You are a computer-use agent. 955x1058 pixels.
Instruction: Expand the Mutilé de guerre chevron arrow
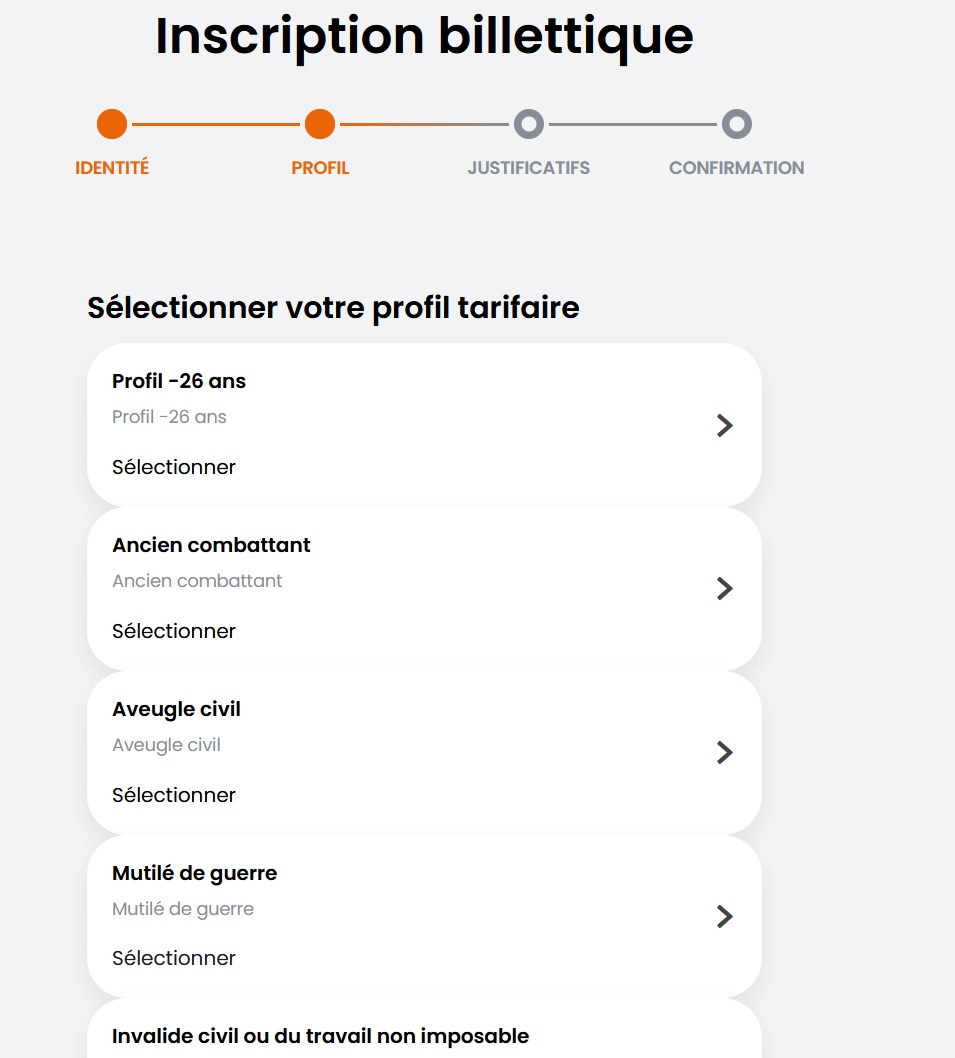click(725, 916)
